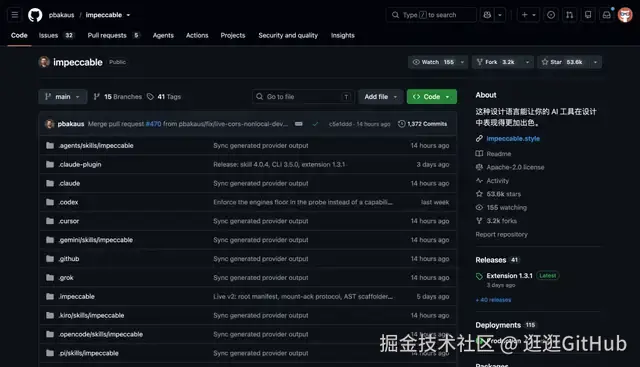Expand the Fork options arrow

click(527, 62)
